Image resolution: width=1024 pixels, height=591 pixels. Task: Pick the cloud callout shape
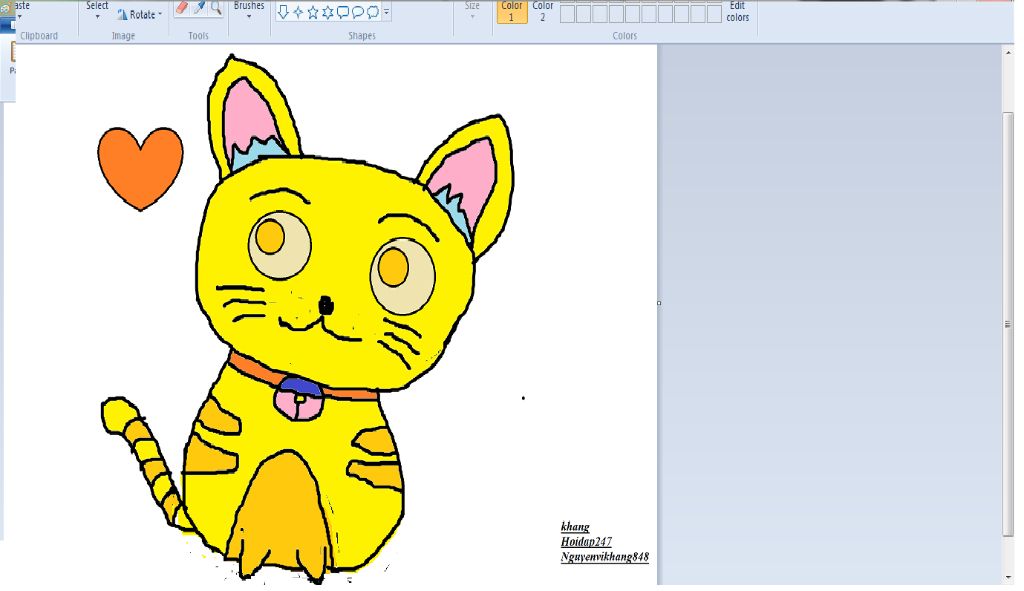[373, 12]
